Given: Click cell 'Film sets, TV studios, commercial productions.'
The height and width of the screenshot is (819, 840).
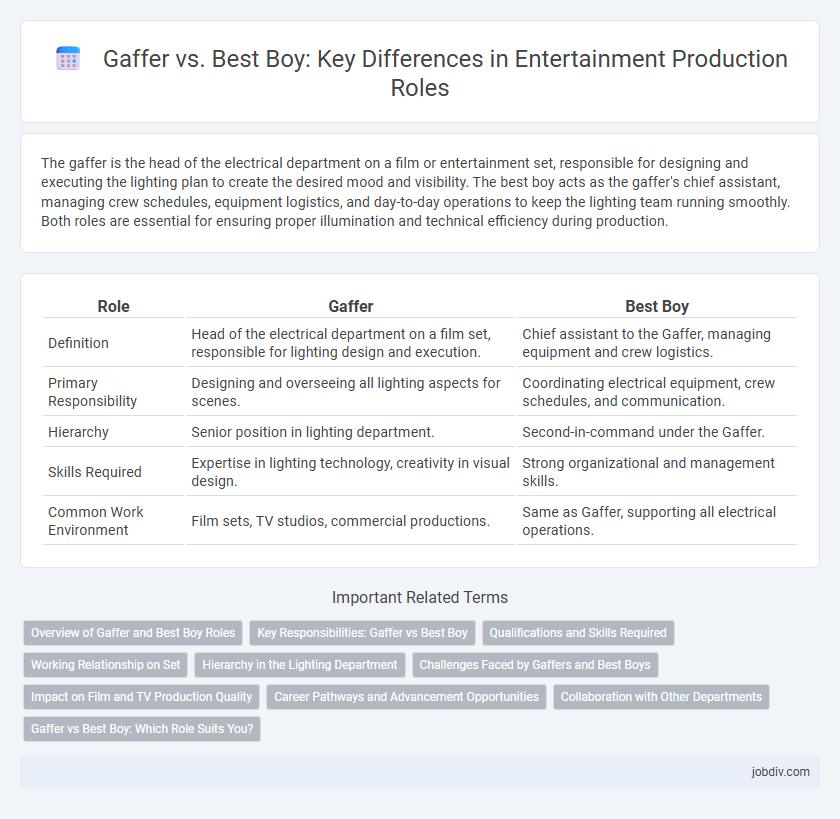Looking at the screenshot, I should (350, 521).
